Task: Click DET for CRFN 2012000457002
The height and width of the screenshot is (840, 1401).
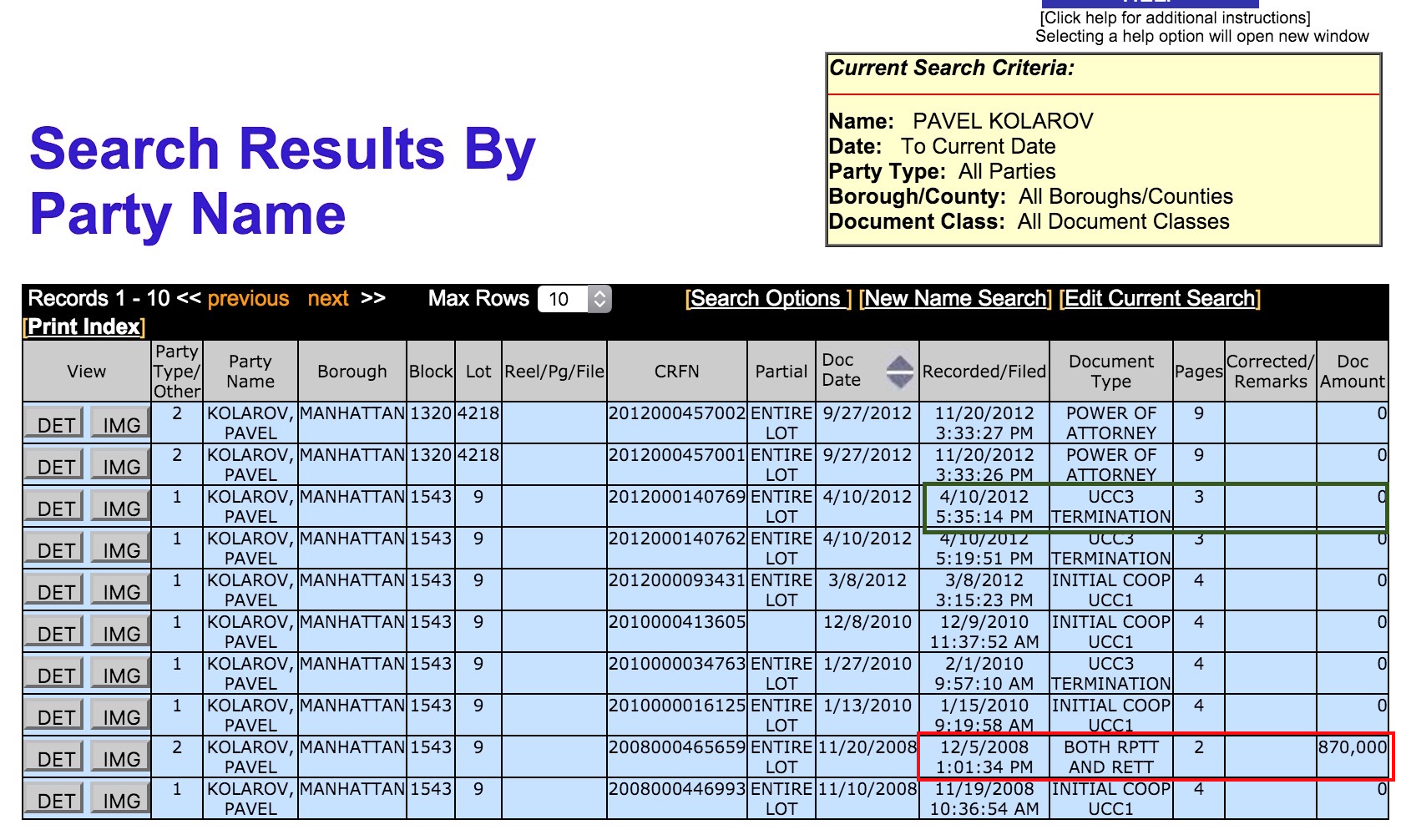Action: tap(55, 424)
